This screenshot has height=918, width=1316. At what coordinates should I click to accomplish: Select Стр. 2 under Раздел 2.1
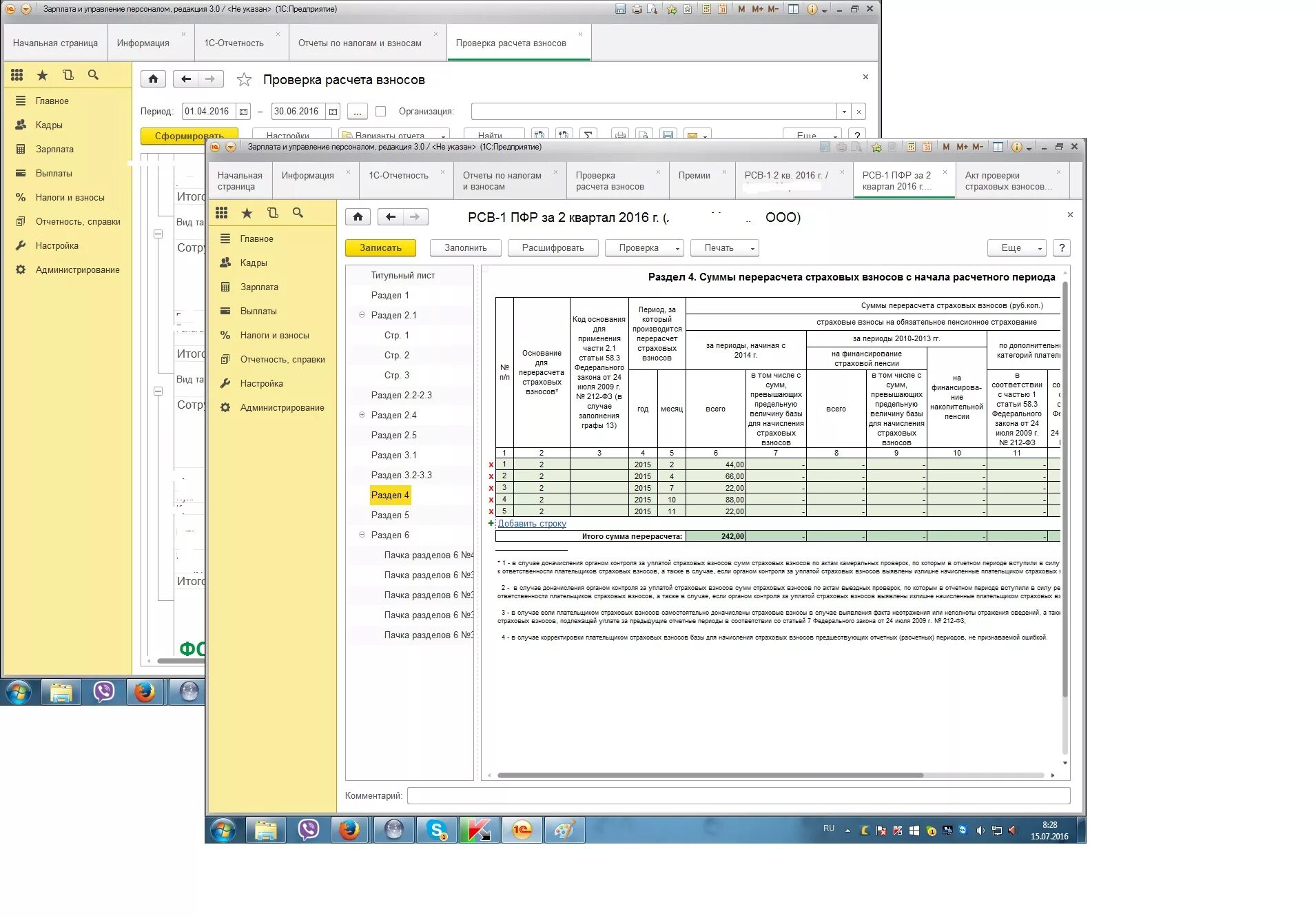click(396, 355)
